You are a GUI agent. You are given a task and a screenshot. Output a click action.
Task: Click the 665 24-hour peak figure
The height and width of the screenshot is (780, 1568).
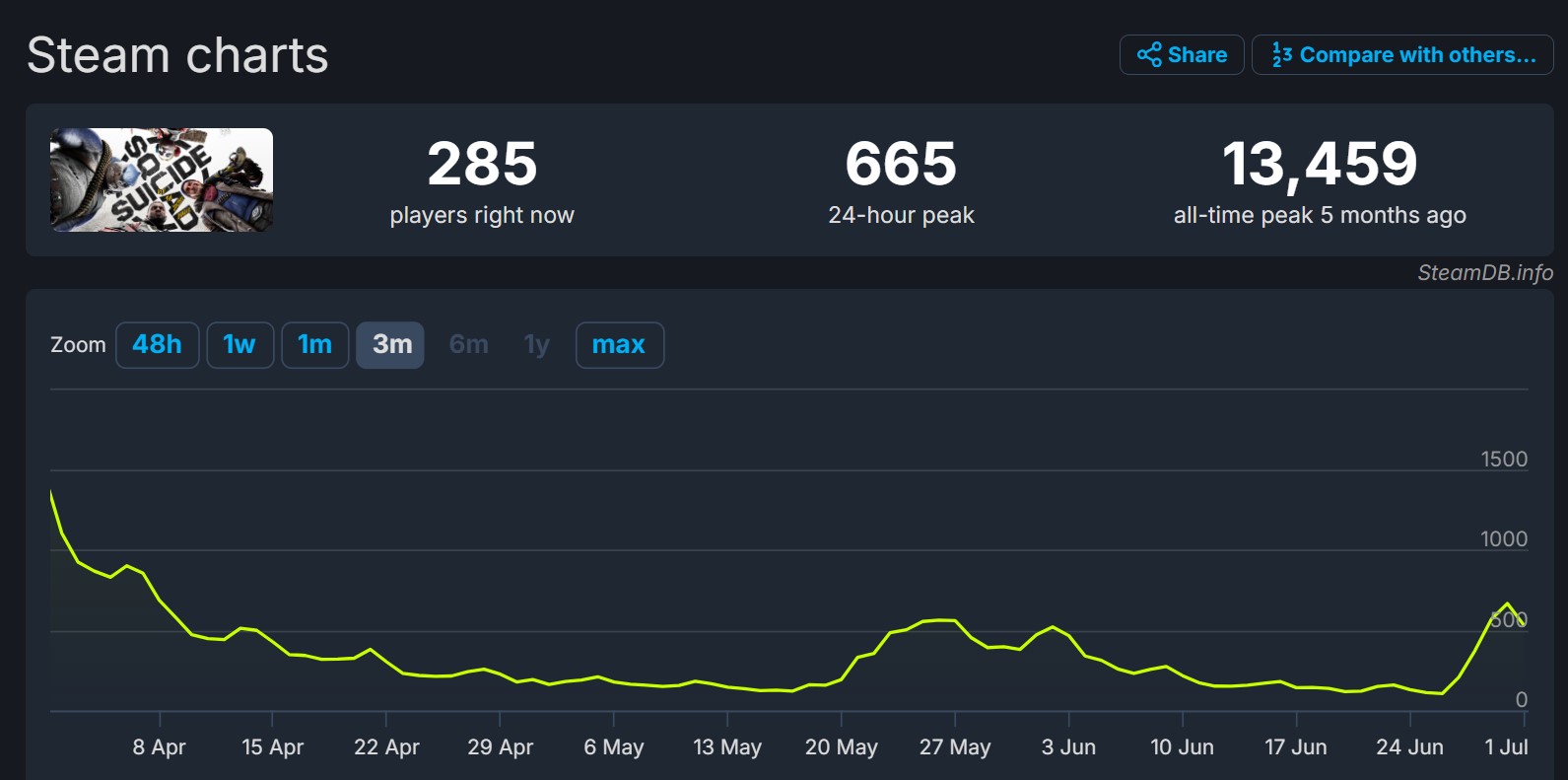(x=901, y=164)
